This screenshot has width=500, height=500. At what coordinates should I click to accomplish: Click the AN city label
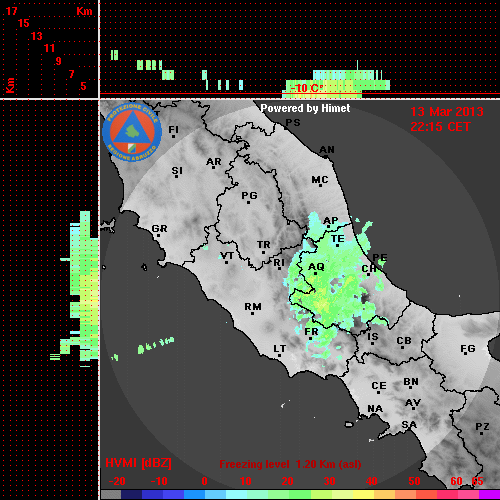coord(327,150)
